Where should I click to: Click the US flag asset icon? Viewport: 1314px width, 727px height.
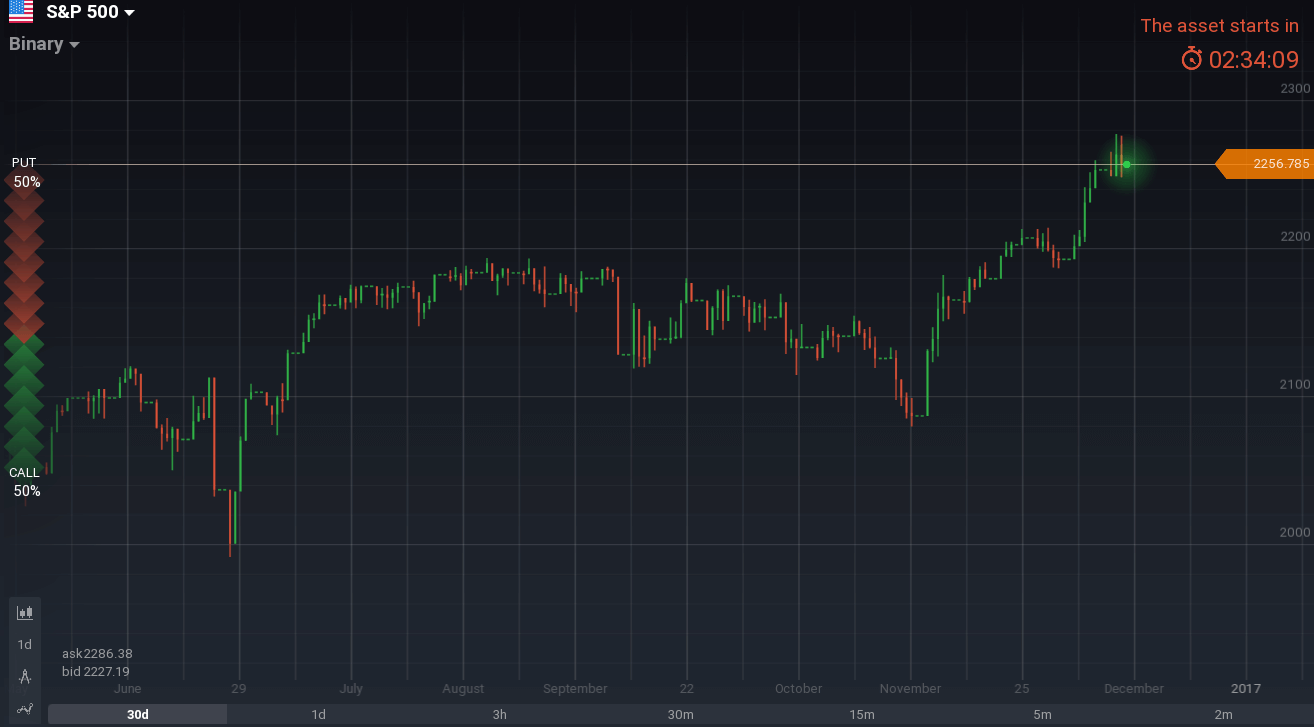coord(21,12)
